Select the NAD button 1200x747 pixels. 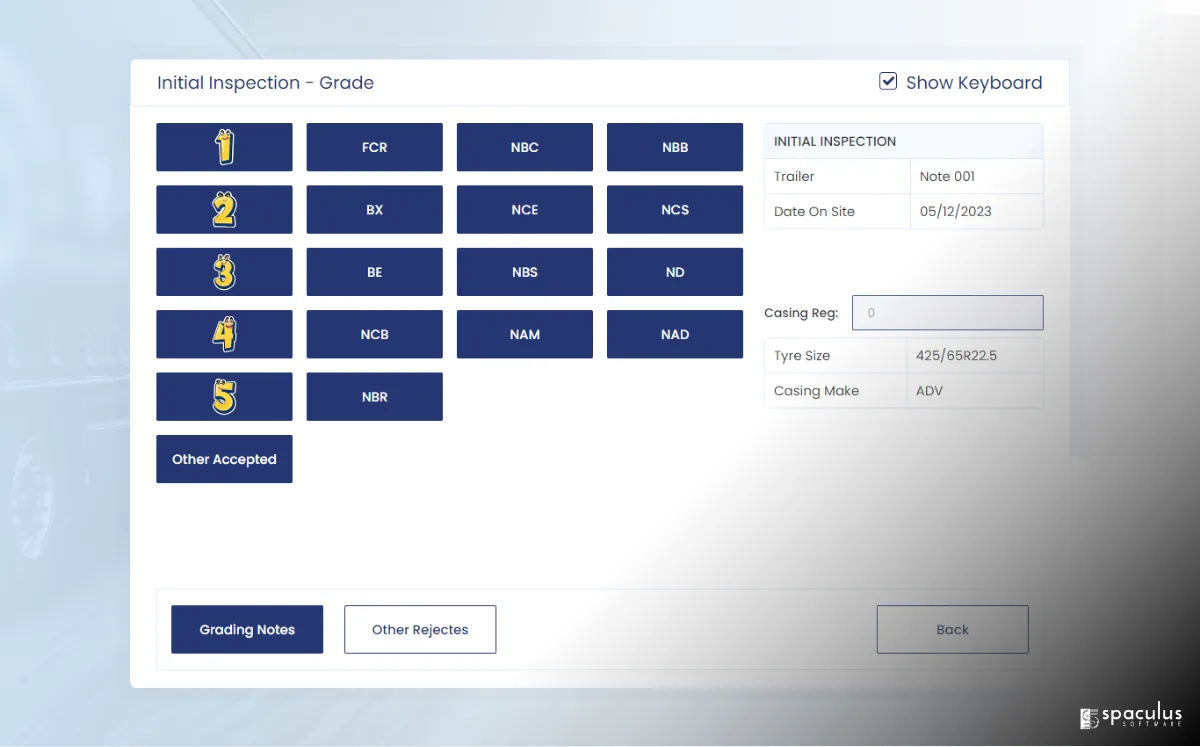(675, 334)
